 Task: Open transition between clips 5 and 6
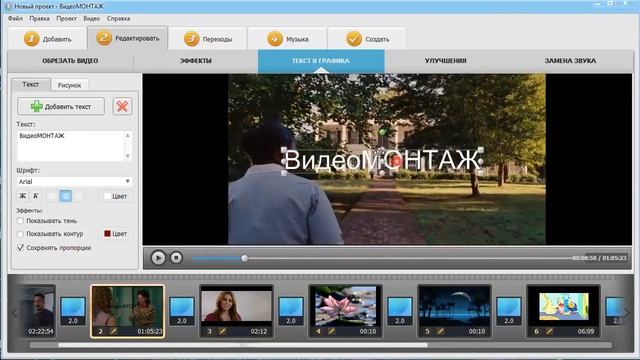(x=509, y=311)
